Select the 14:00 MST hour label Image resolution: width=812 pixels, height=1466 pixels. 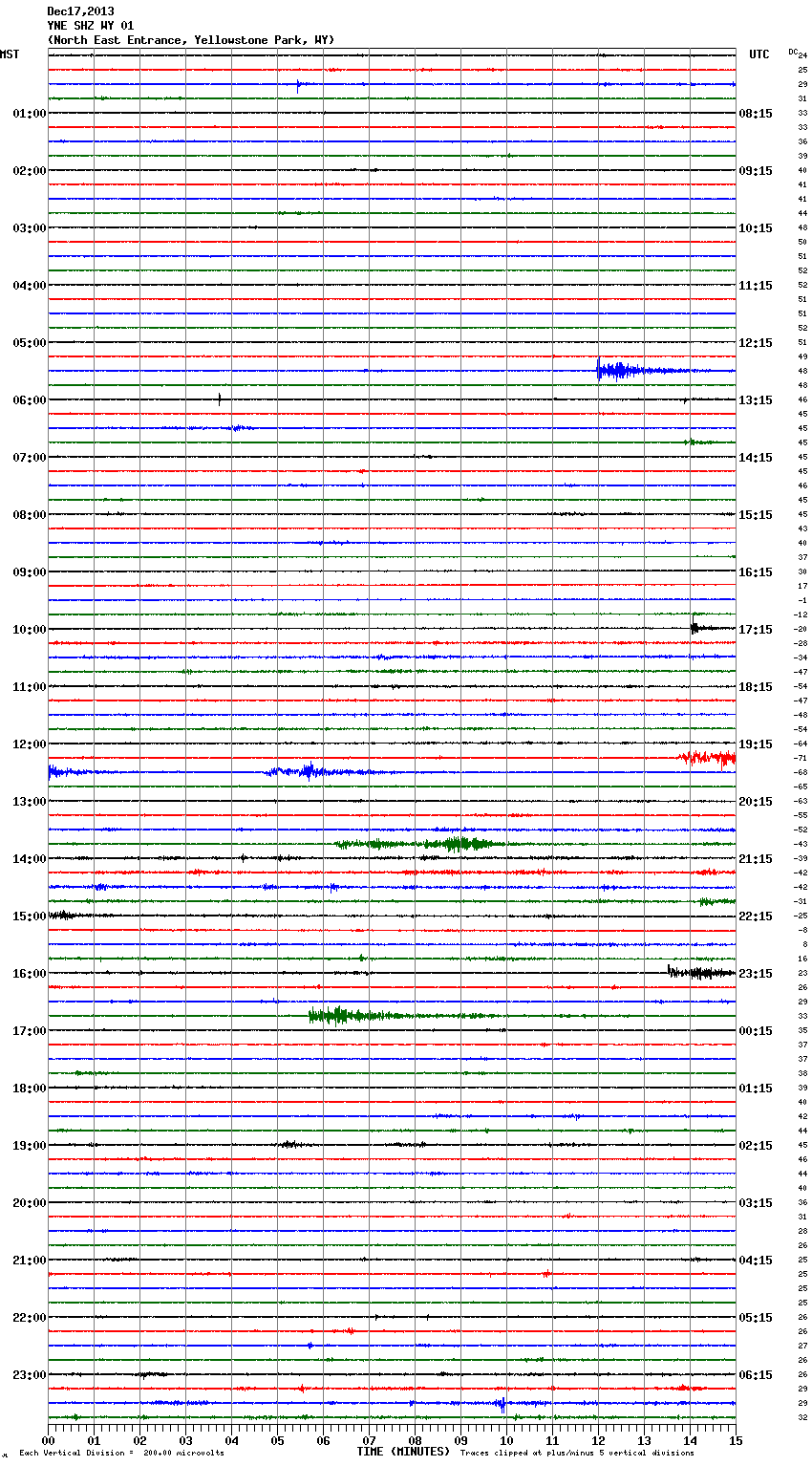click(x=29, y=859)
